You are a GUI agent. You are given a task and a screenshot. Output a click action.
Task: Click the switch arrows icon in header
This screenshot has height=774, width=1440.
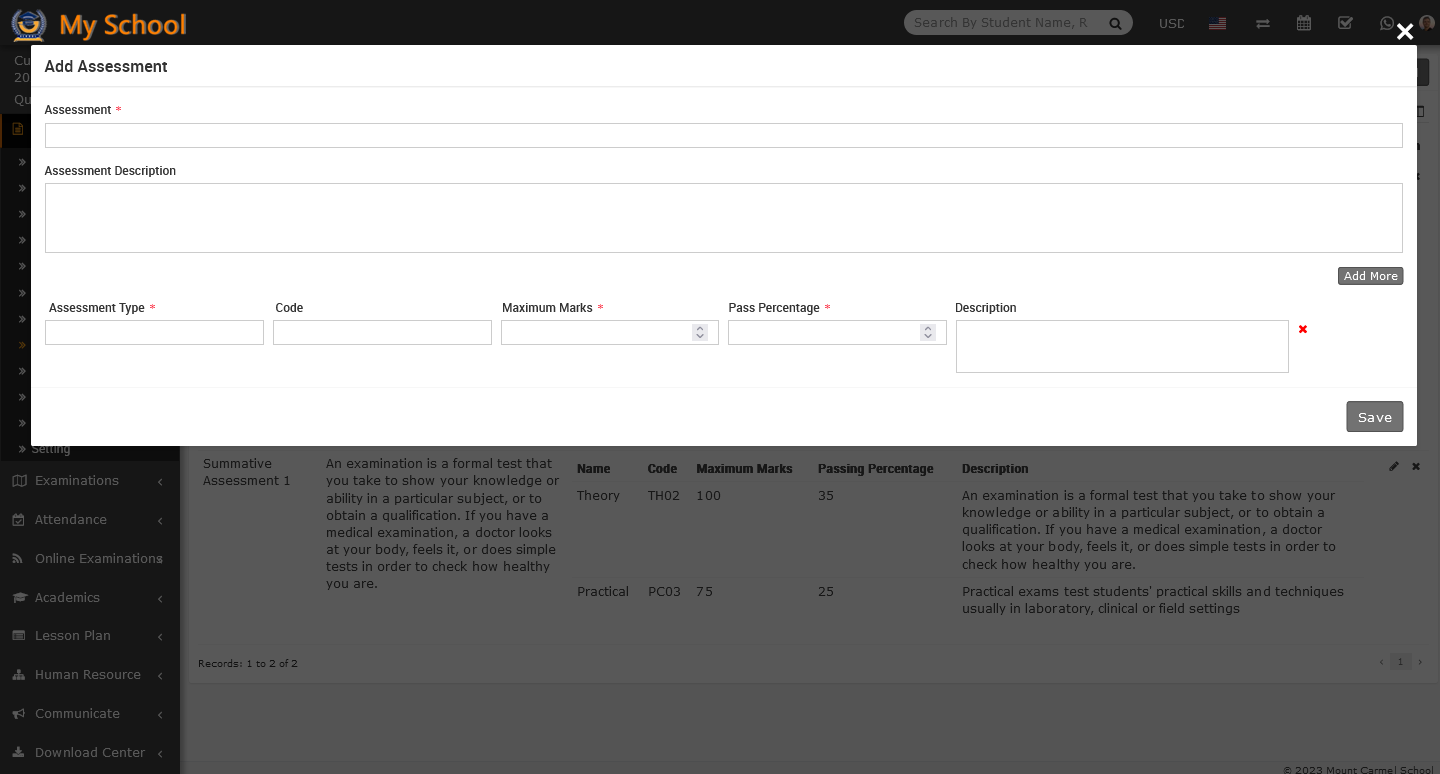[1263, 23]
